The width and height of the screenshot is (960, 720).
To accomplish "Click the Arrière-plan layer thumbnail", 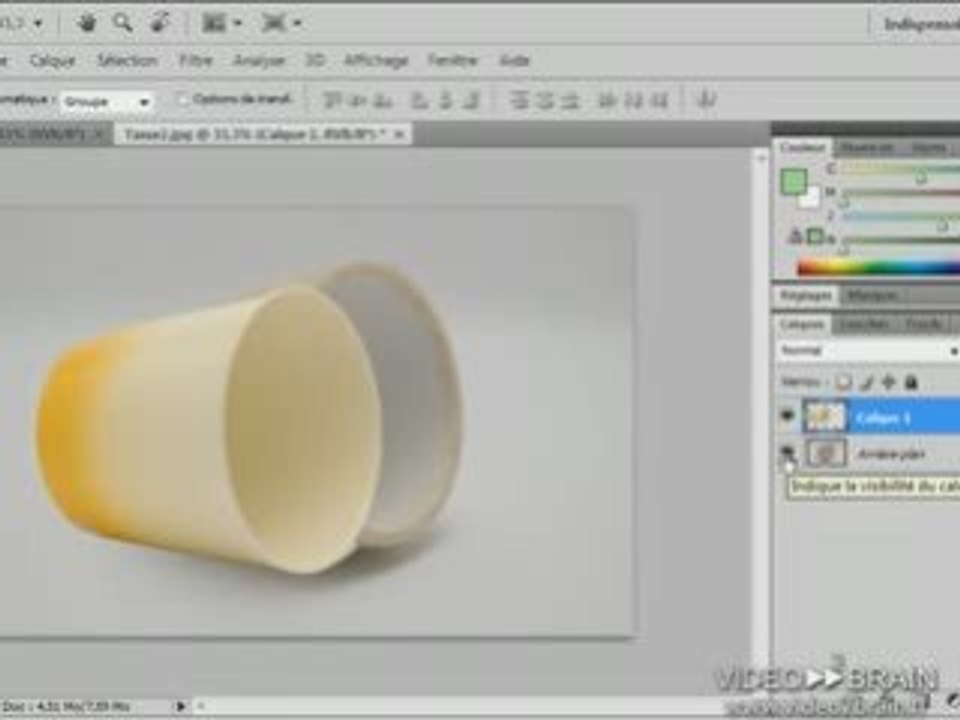I will tap(825, 454).
